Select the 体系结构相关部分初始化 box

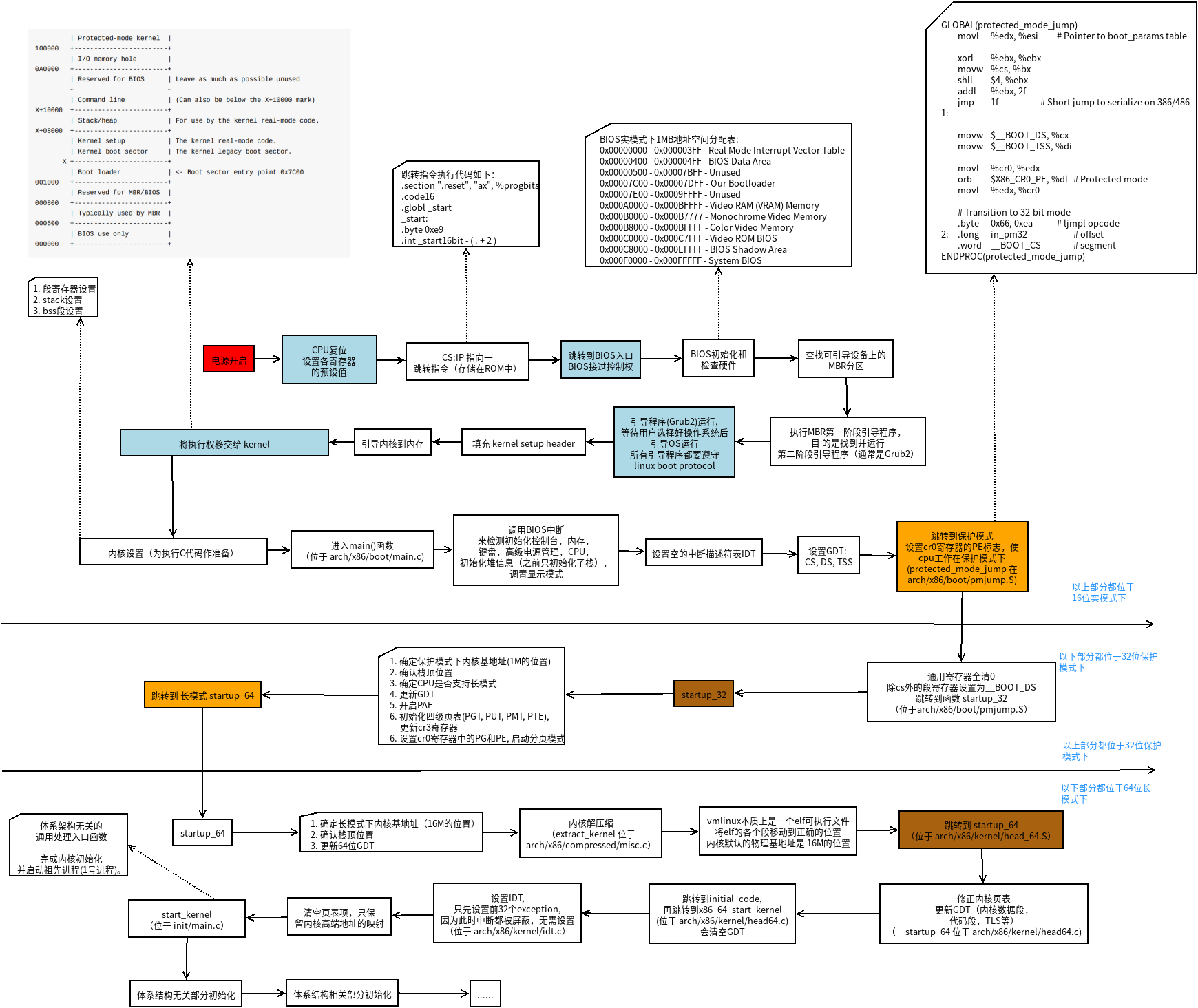[342, 993]
